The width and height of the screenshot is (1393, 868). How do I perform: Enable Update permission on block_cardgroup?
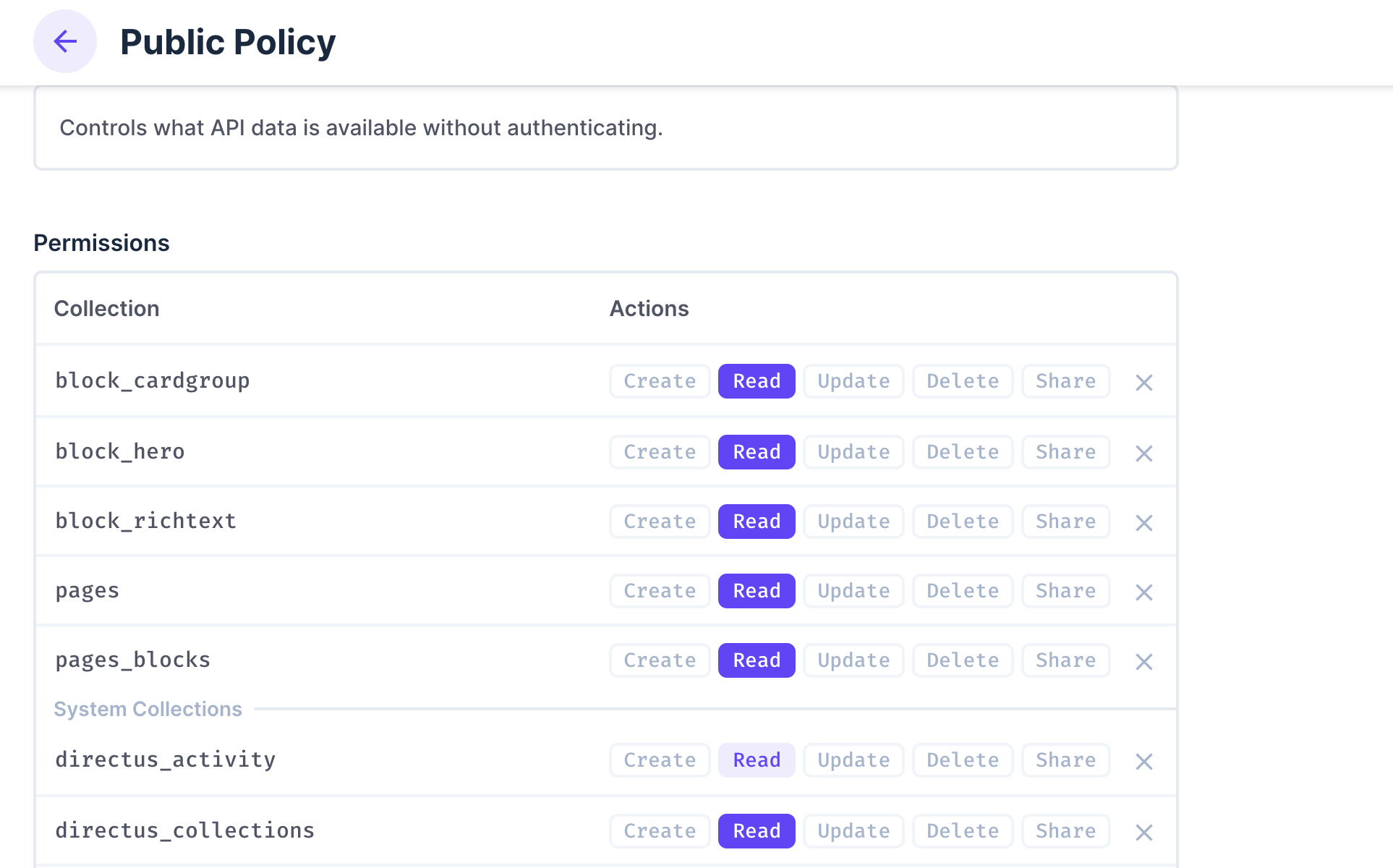click(853, 380)
